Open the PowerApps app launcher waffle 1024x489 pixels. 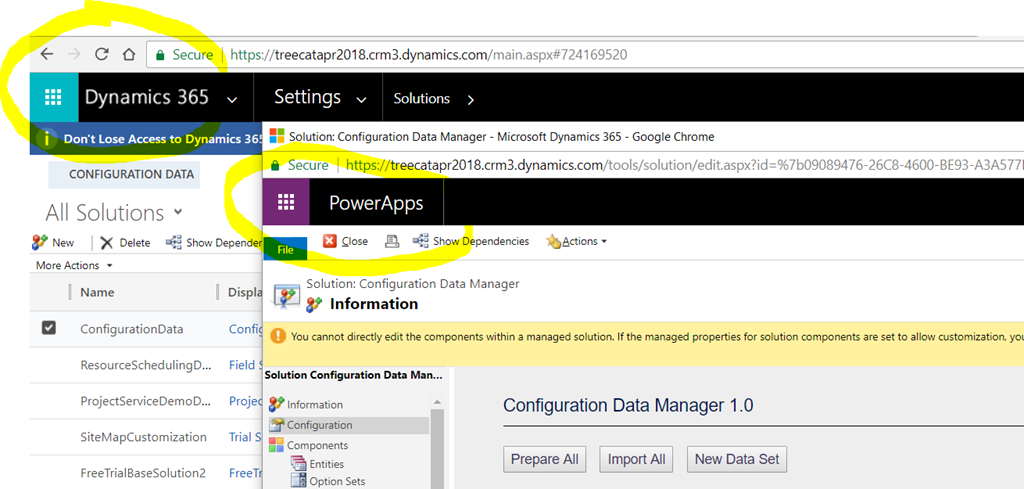(286, 202)
